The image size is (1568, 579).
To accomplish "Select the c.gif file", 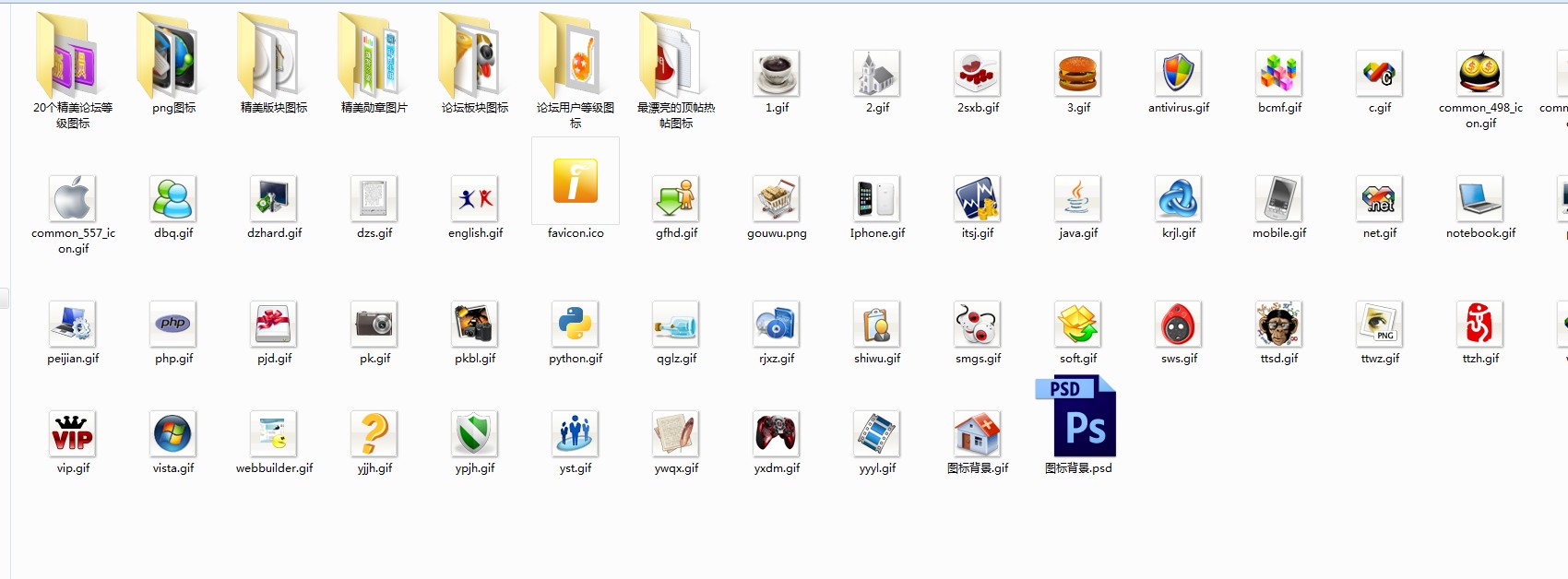I will pyautogui.click(x=1380, y=74).
